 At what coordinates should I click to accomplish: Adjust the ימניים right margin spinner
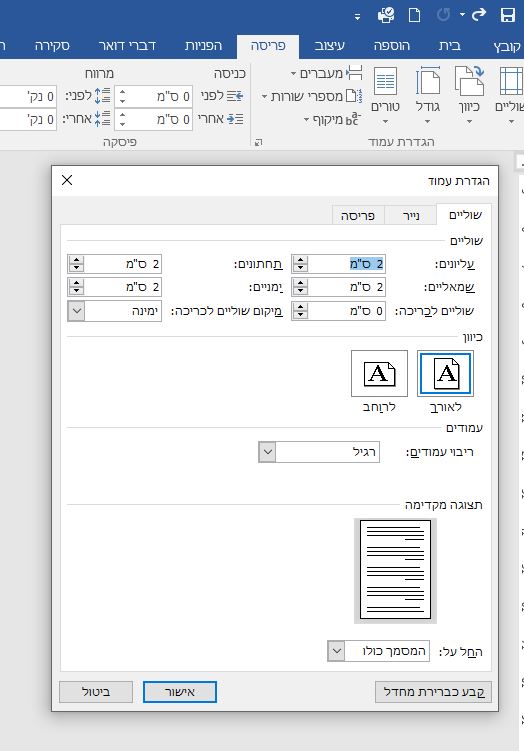click(x=76, y=287)
